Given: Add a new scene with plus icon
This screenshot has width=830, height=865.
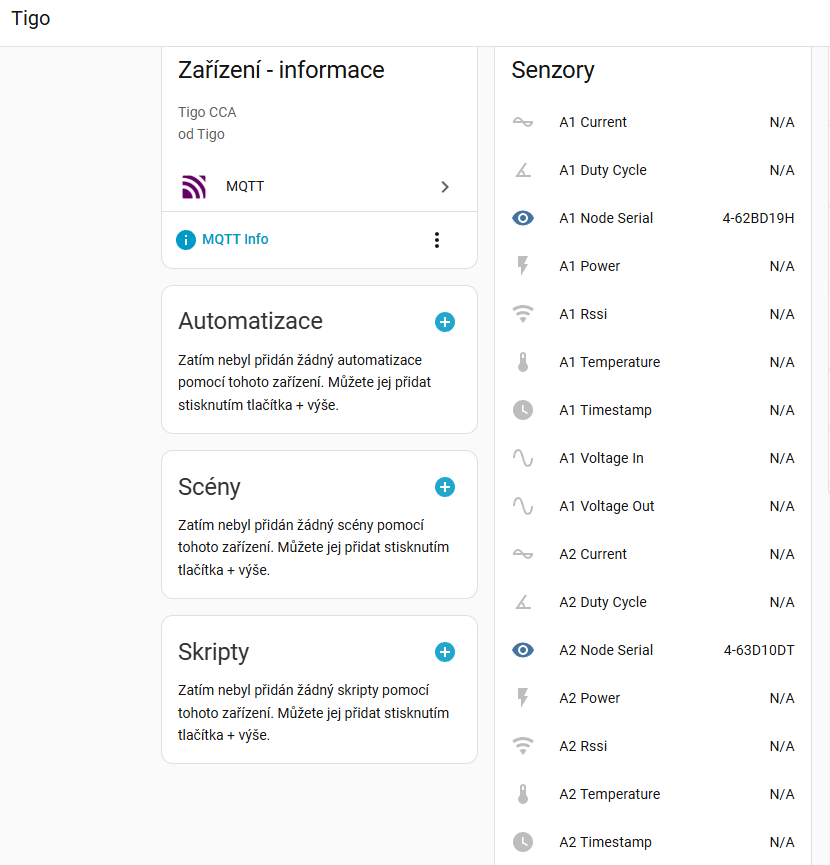Looking at the screenshot, I should 445,487.
